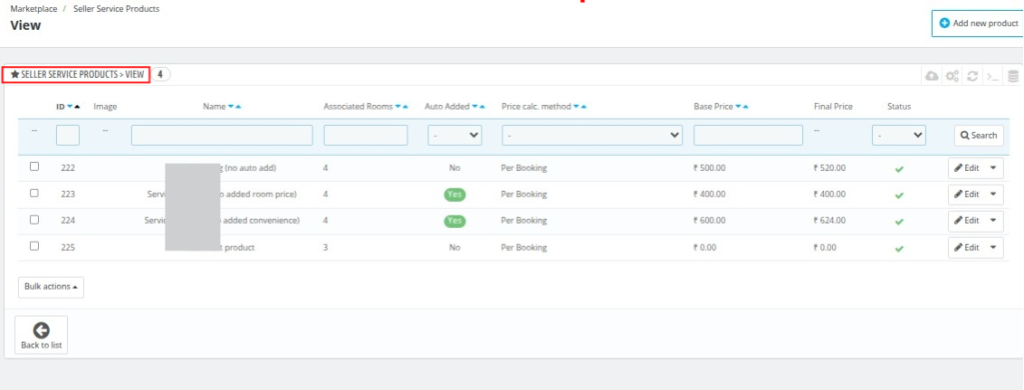
Task: Click the cloud upload export icon
Action: [932, 76]
